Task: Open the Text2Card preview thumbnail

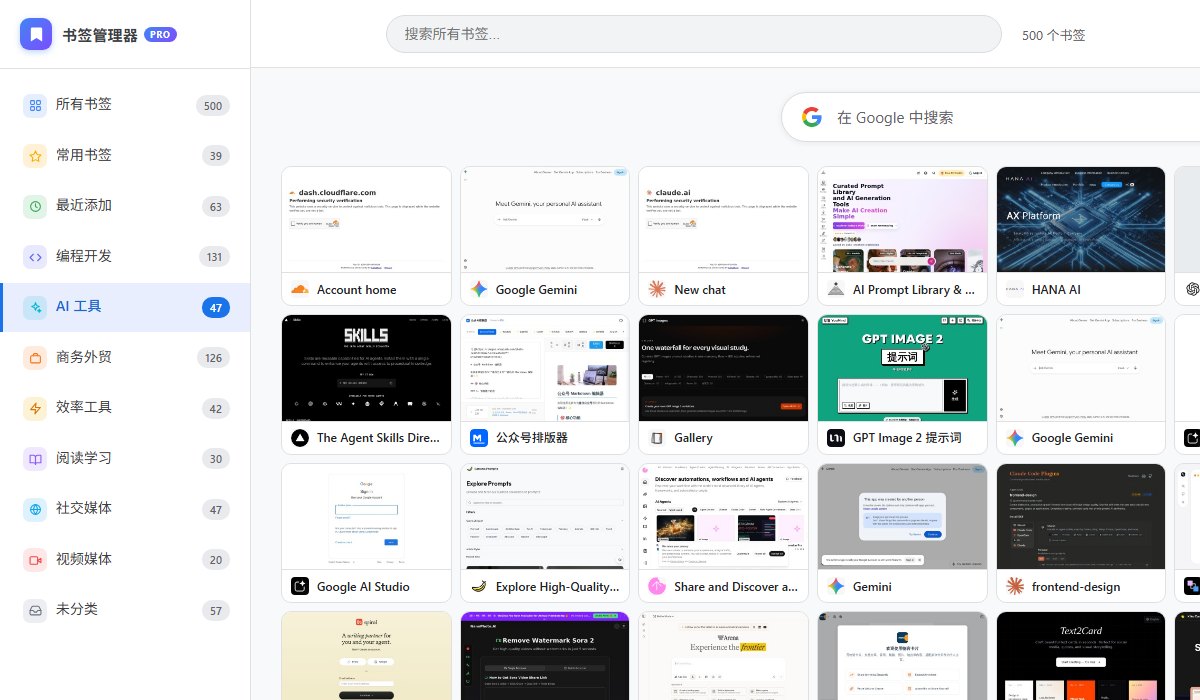Action: [1081, 656]
